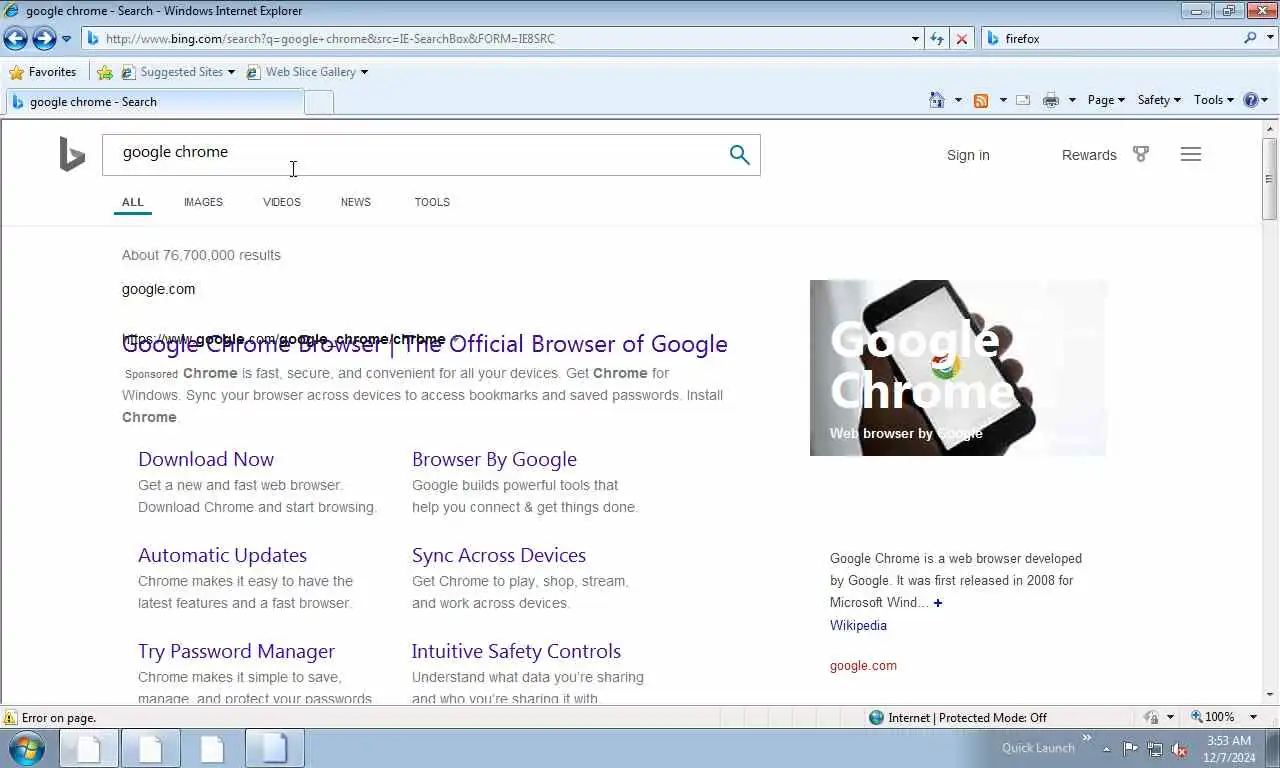Expand description with the plus sign

937,603
